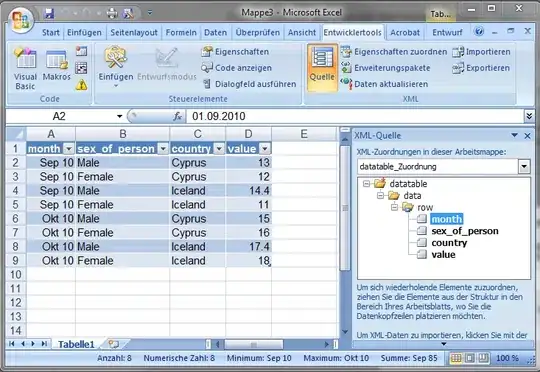Open the Acrobat tab

[x=405, y=32]
